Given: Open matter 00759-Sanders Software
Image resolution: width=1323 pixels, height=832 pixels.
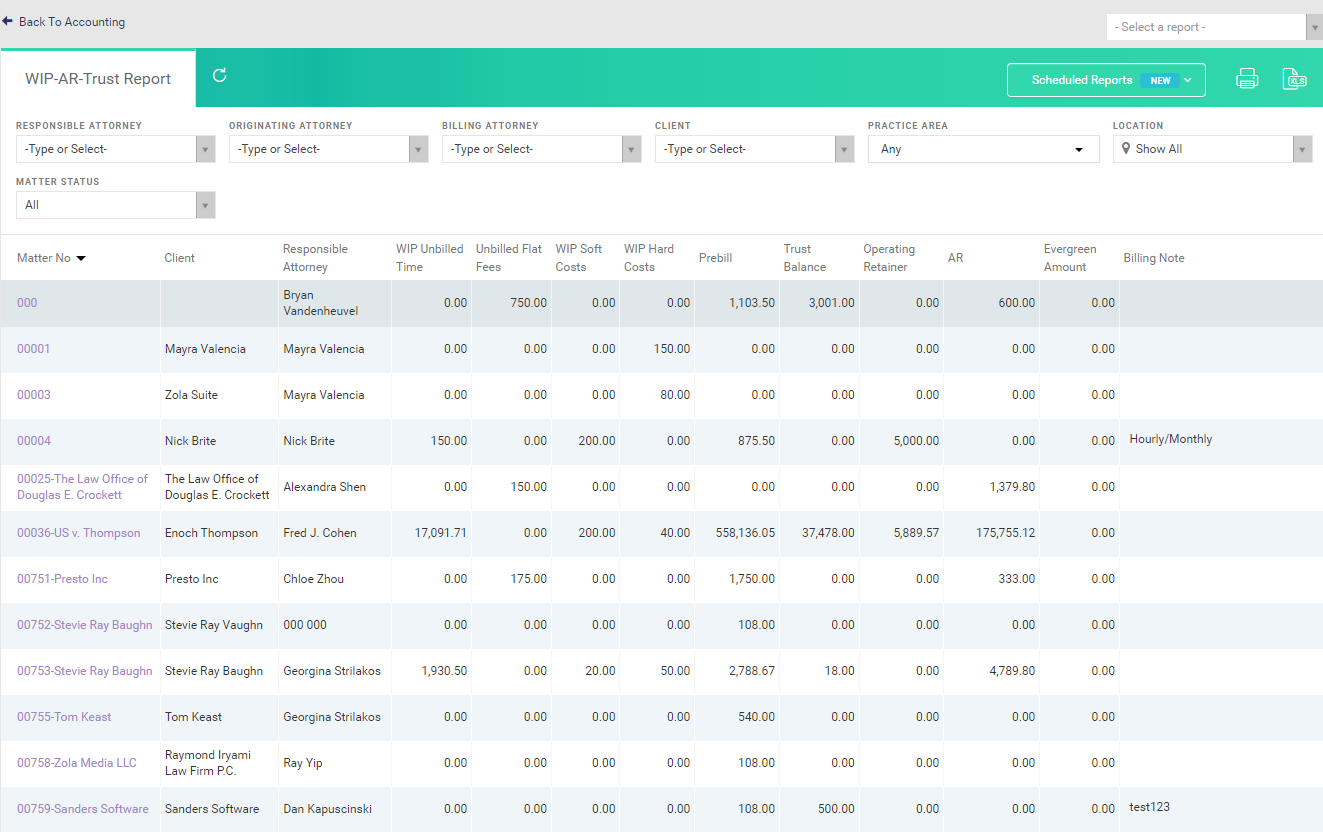Looking at the screenshot, I should click(x=83, y=809).
